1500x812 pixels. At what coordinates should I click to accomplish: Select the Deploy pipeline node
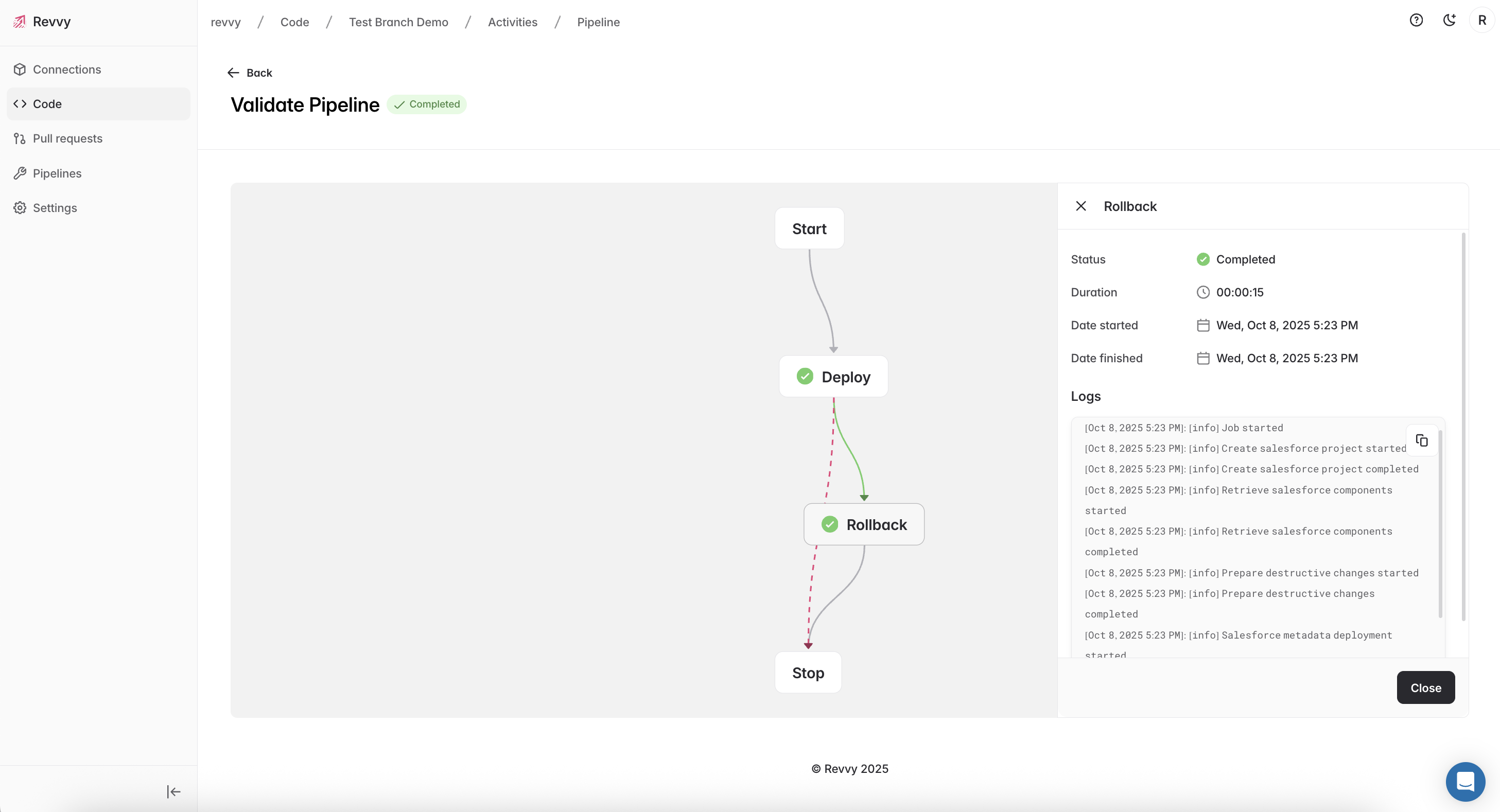[x=833, y=377]
